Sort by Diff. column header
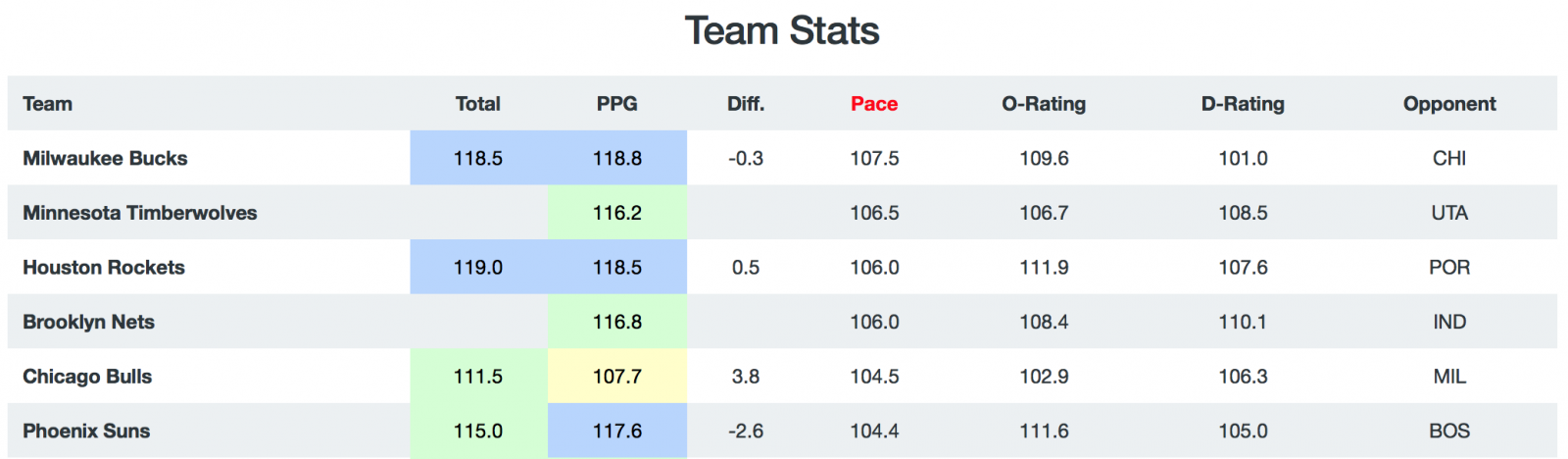 pyautogui.click(x=746, y=104)
